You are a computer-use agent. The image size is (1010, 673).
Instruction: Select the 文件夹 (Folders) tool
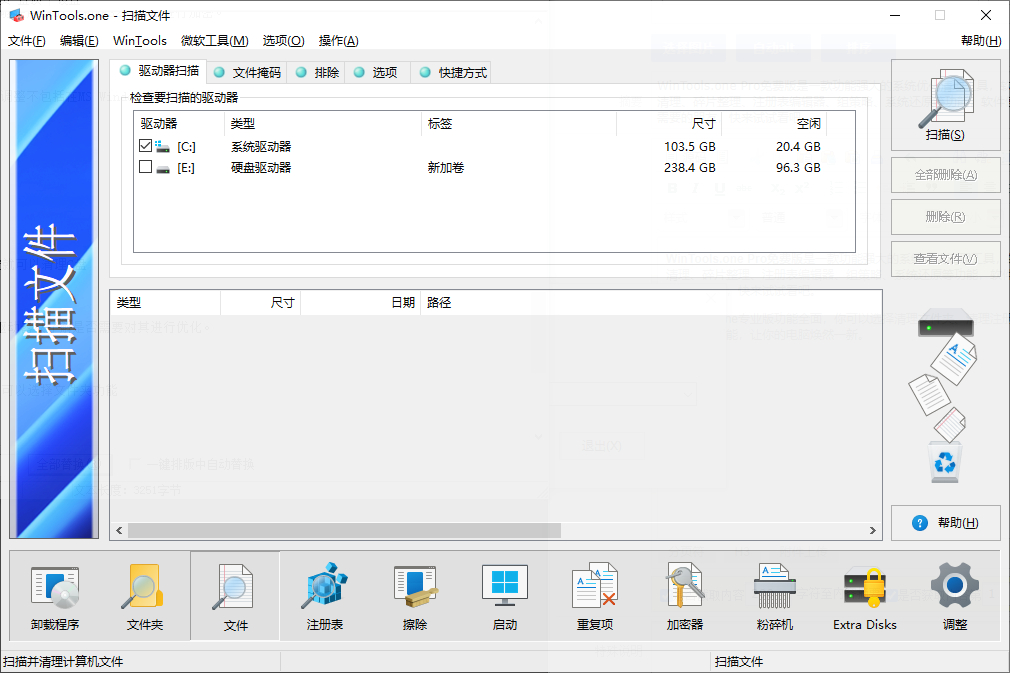pos(144,596)
